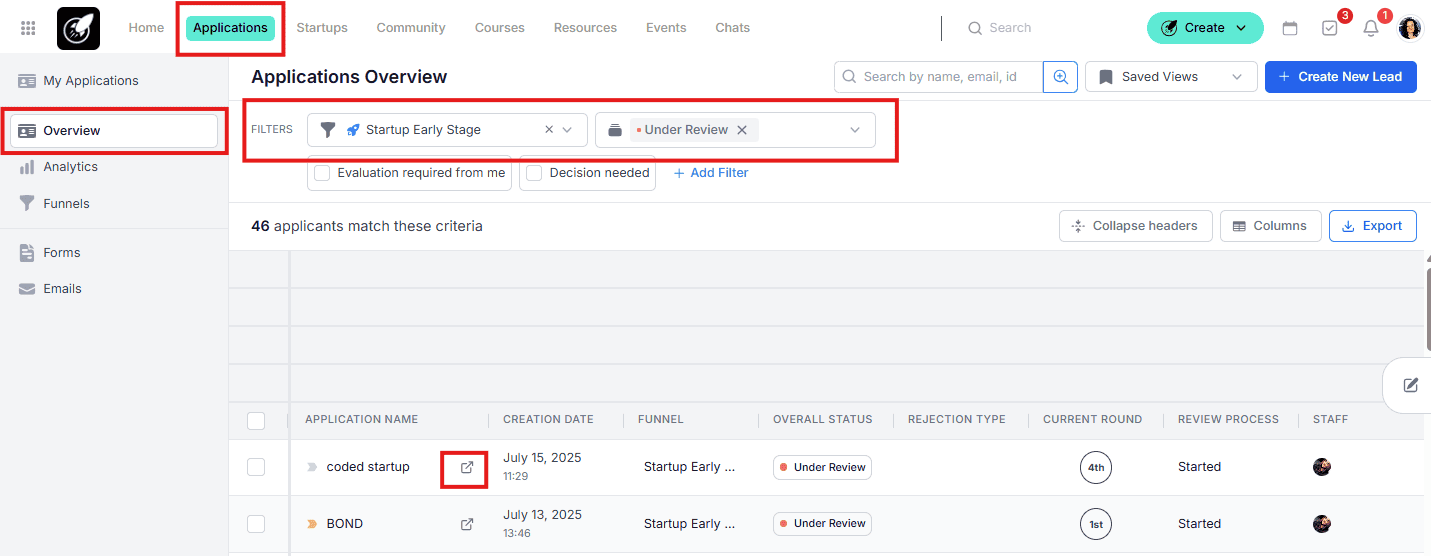
Task: Enable Evaluation required from me checkbox
Action: tap(322, 173)
